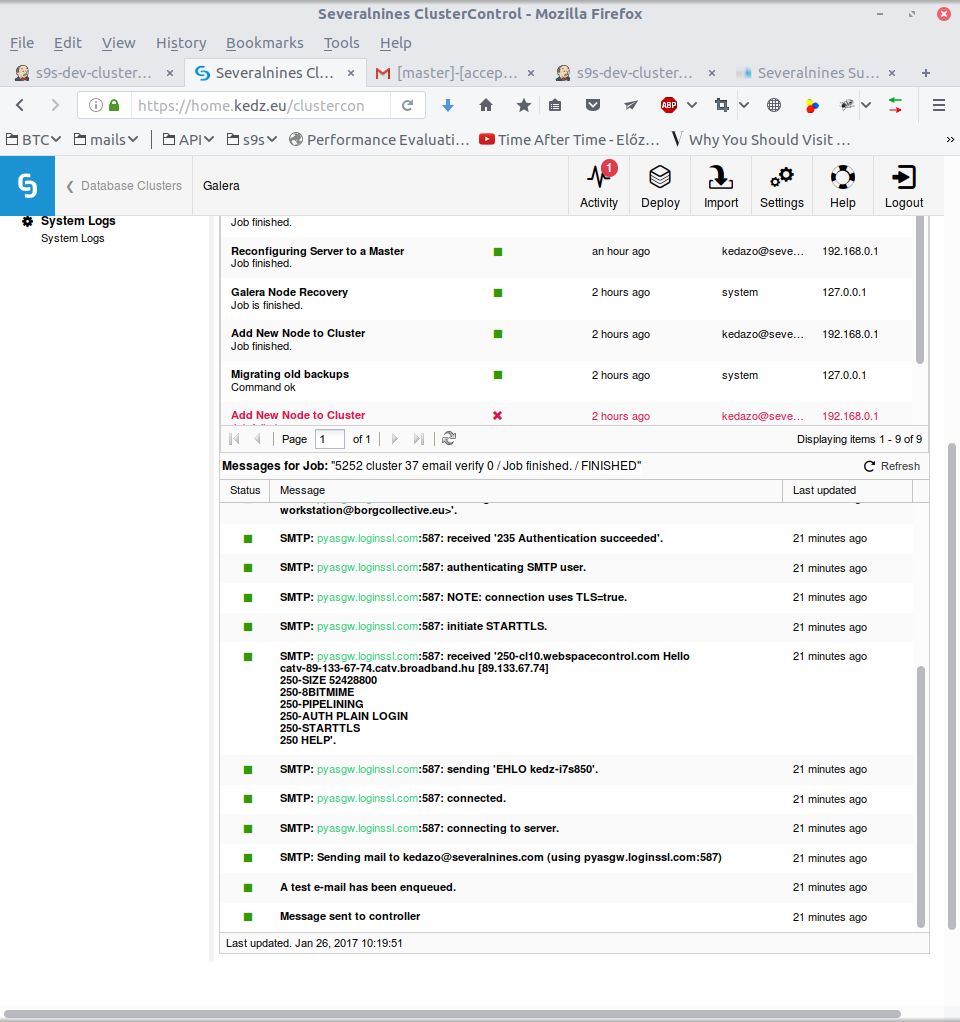Open the Performance Evaluati... bookmark
The width and height of the screenshot is (960, 1022).
pyautogui.click(x=379, y=139)
